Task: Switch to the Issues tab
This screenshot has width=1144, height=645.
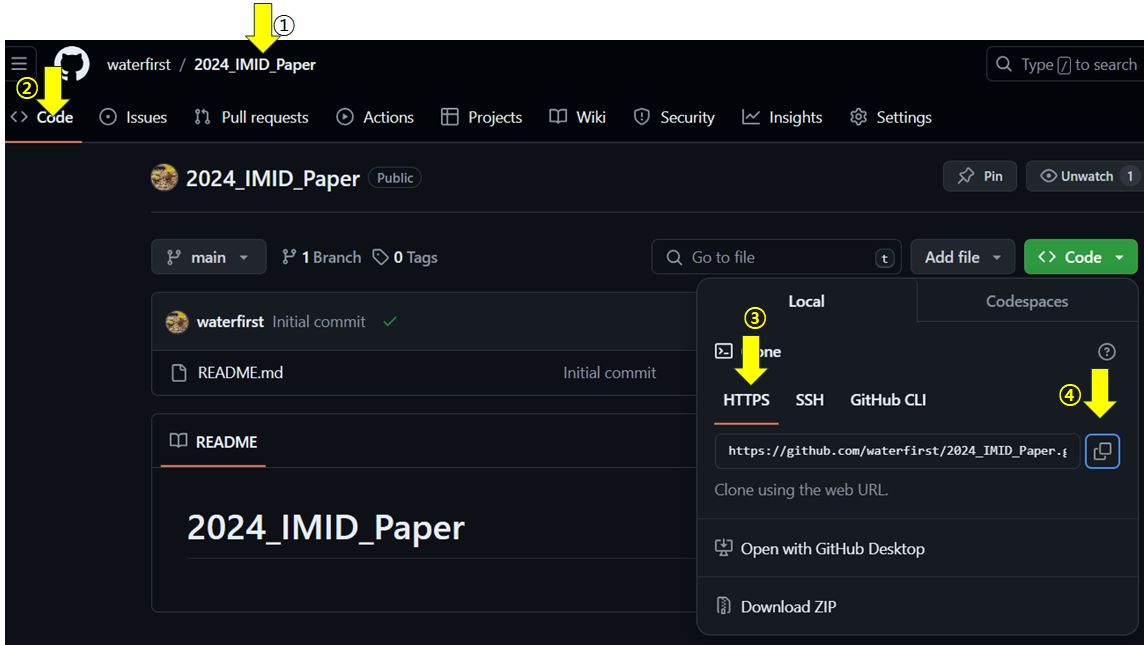Action: click(x=134, y=117)
